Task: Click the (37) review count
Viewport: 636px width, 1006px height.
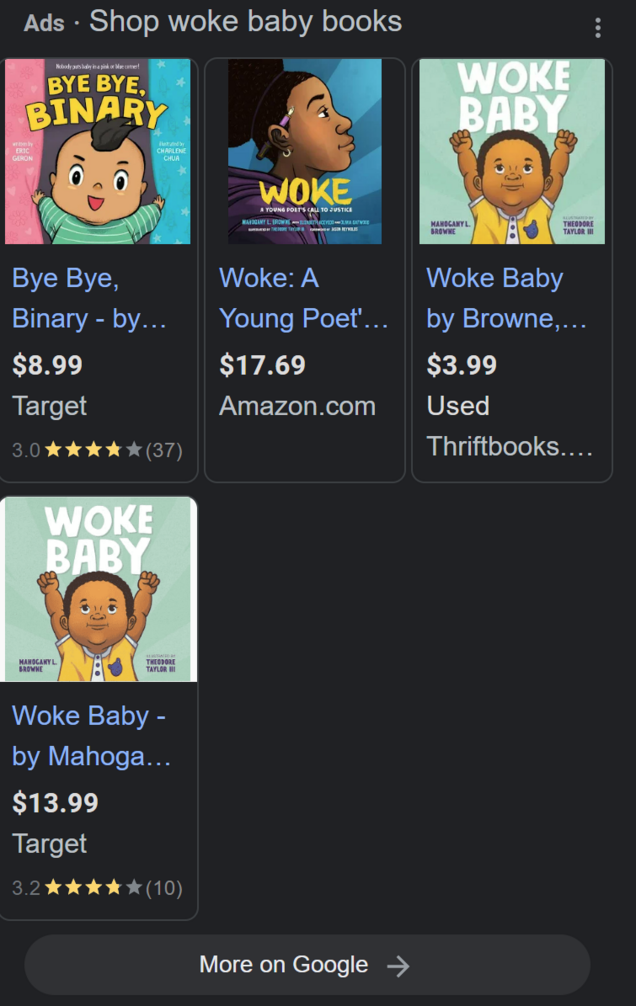Action: point(164,450)
